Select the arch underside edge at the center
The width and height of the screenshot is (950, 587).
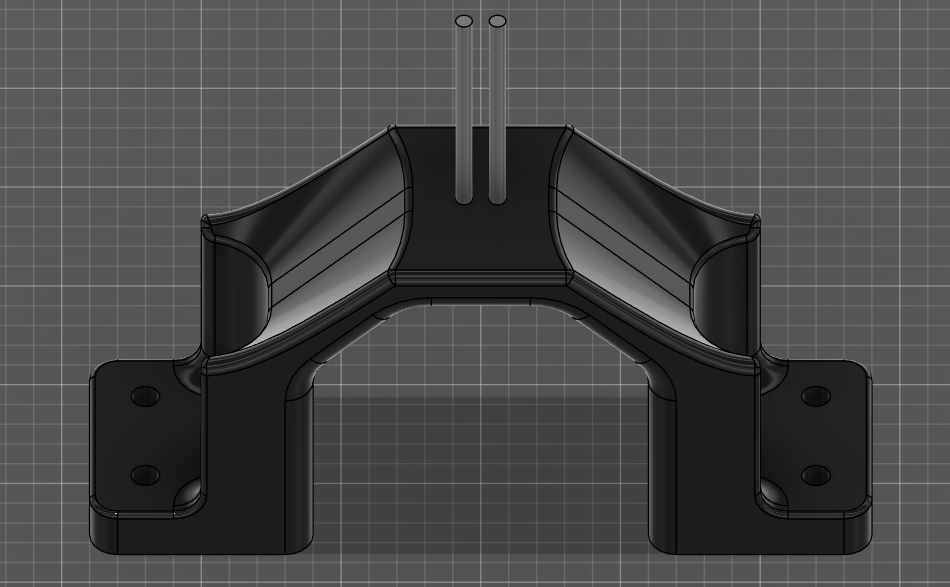(x=480, y=299)
